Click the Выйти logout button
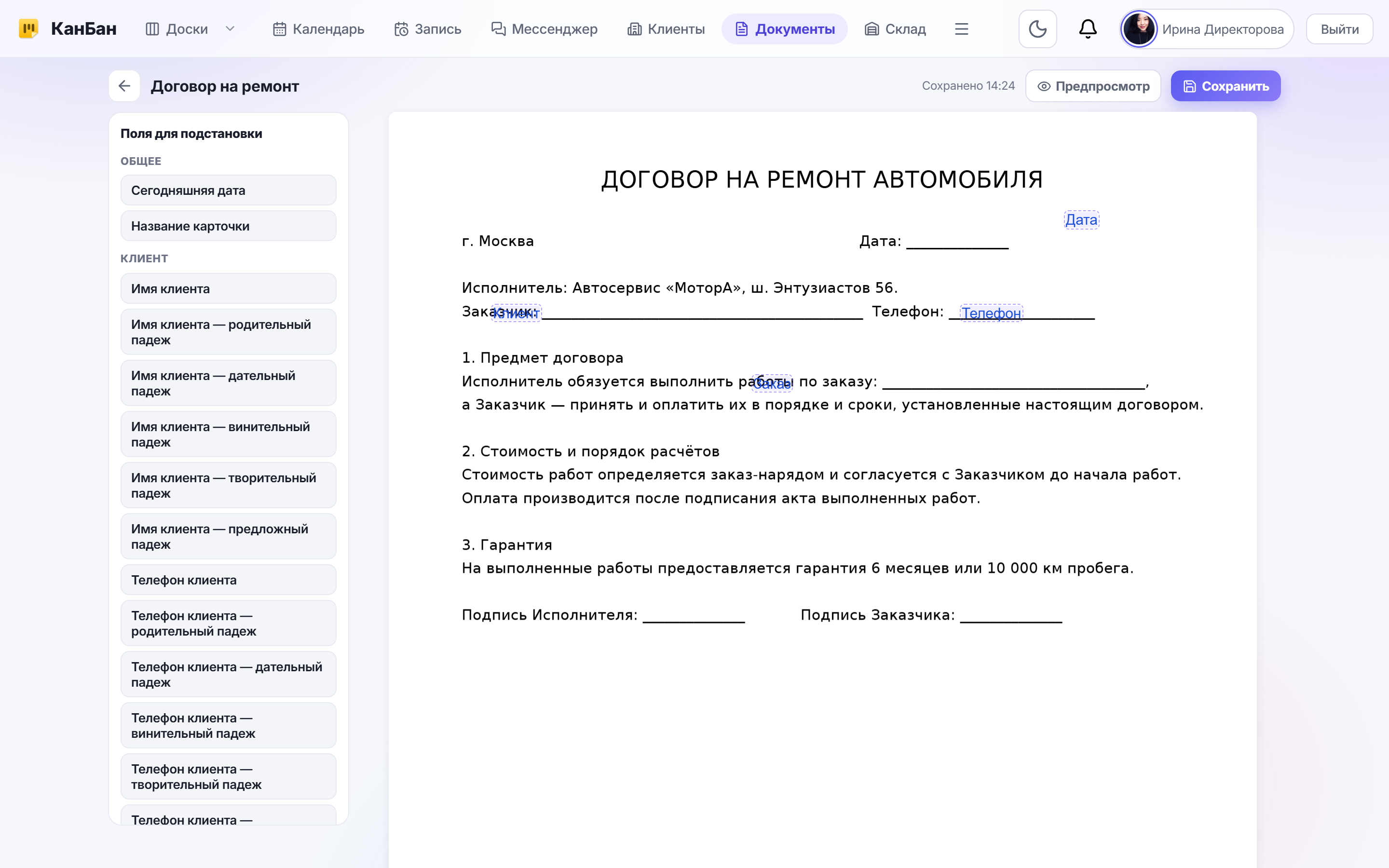The image size is (1389, 868). pos(1340,29)
